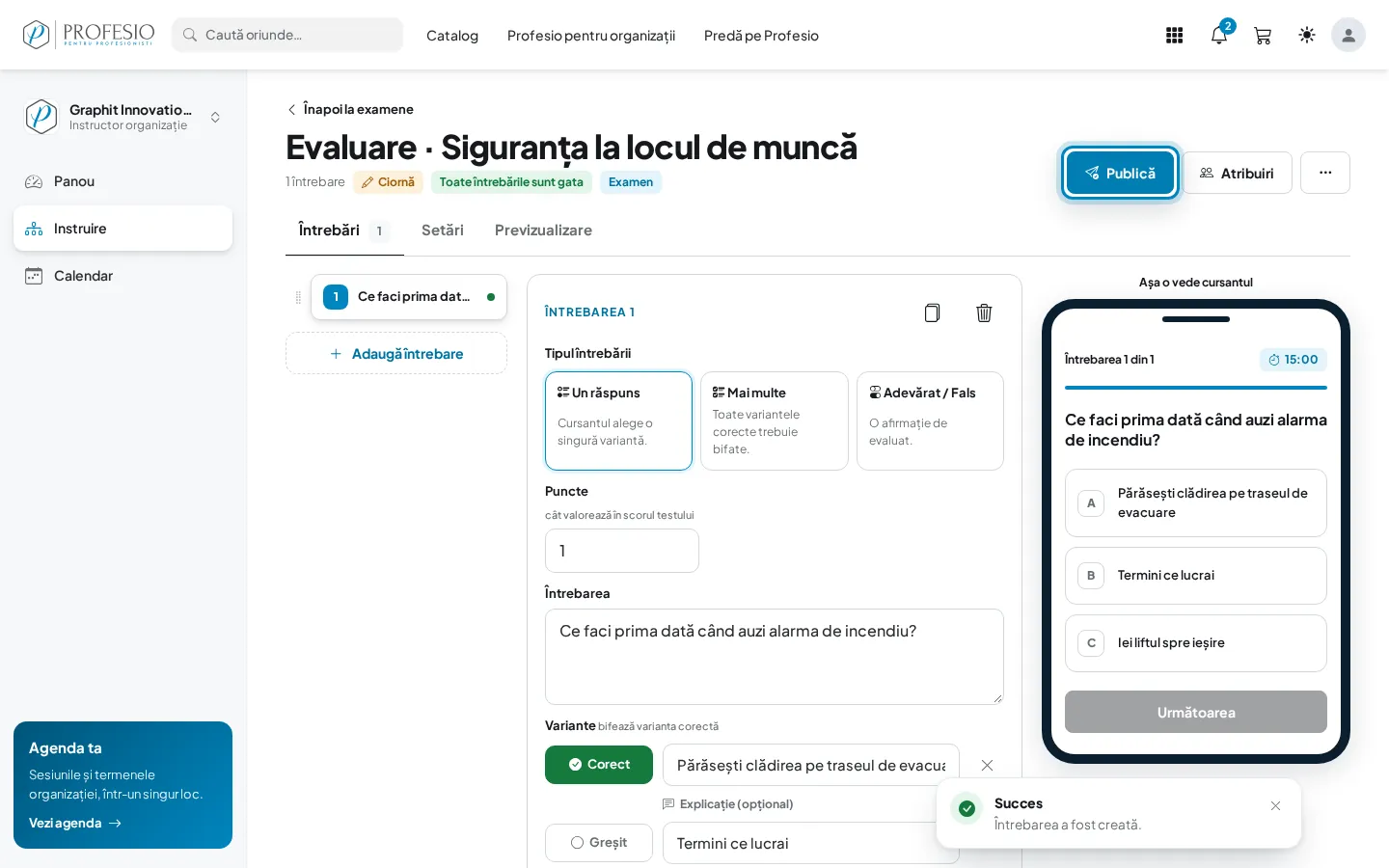The width and height of the screenshot is (1389, 868).
Task: Switch to the Previzualizare tab
Action: (x=543, y=231)
